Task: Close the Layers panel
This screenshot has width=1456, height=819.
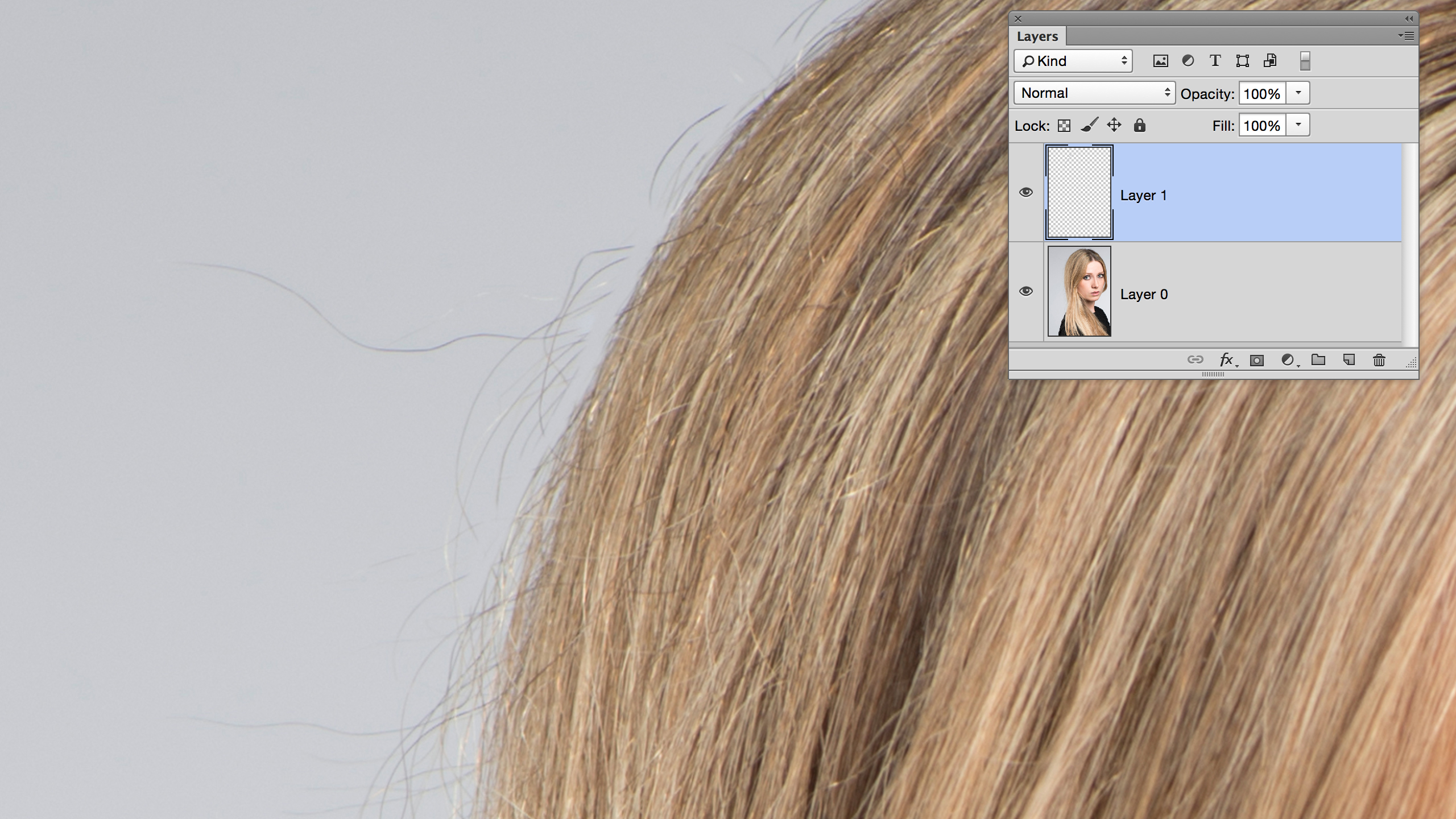Action: 1018,19
